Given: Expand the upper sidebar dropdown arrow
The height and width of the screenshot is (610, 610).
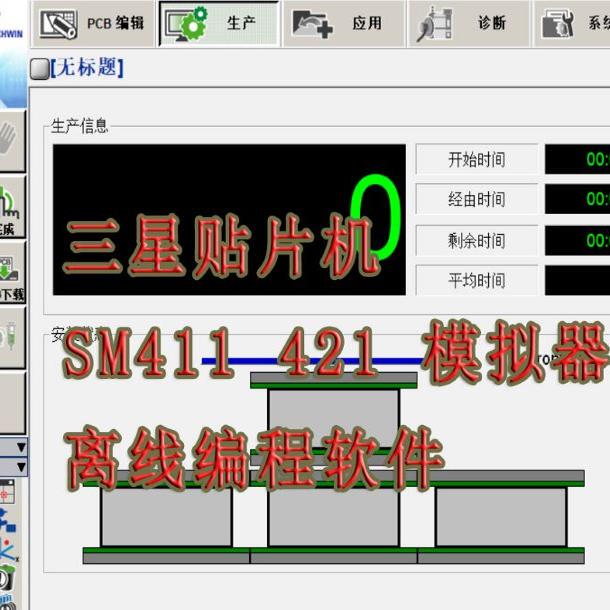Looking at the screenshot, I should pos(21,447).
